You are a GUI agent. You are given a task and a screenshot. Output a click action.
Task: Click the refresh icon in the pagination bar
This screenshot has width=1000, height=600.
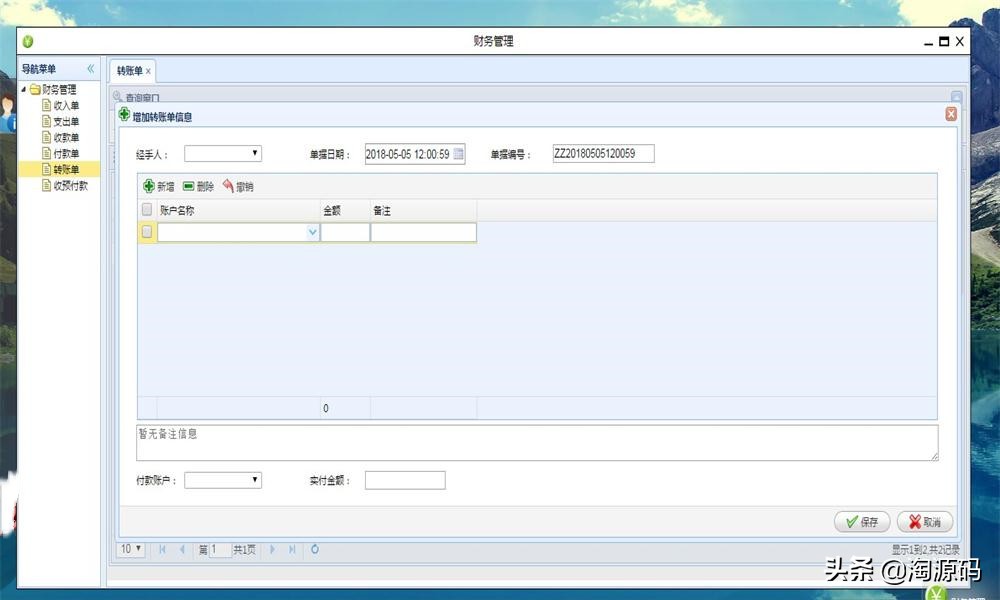315,549
